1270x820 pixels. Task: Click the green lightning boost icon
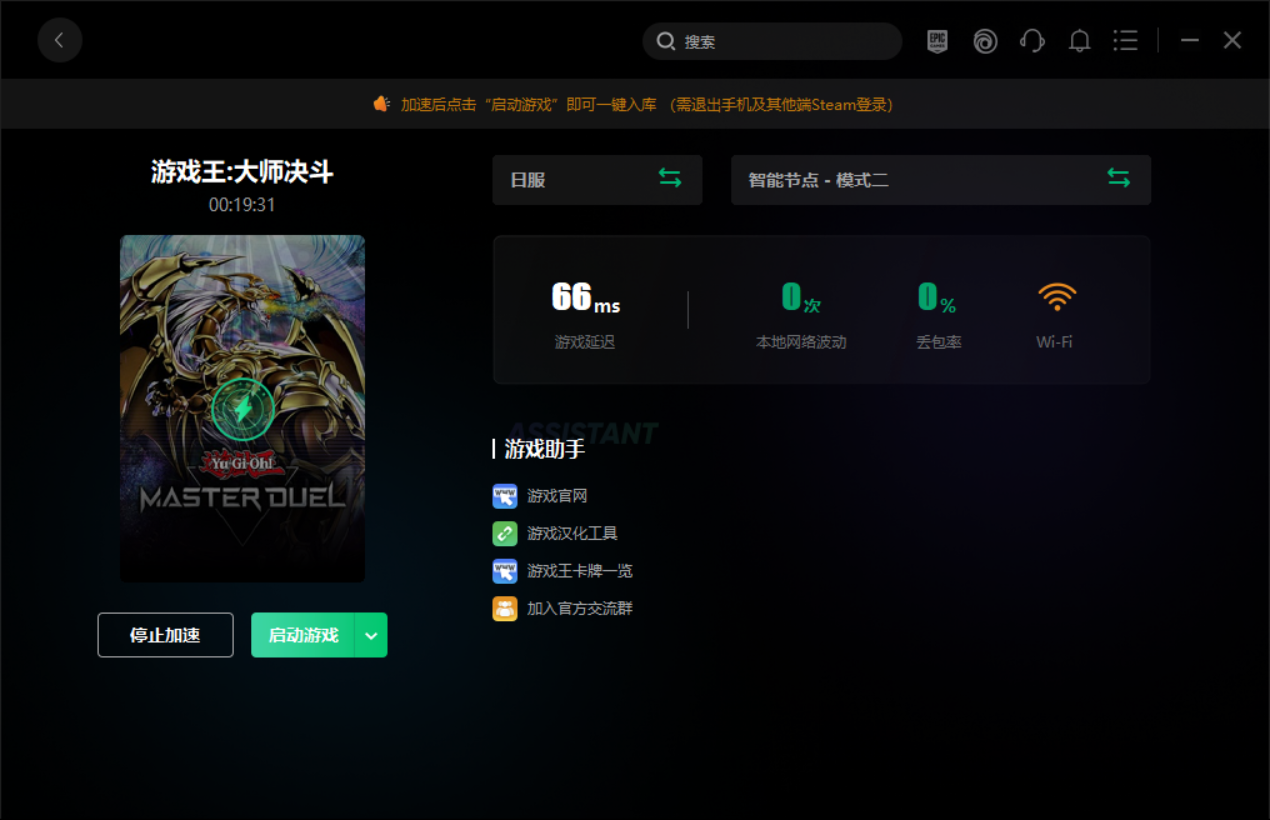click(x=243, y=409)
